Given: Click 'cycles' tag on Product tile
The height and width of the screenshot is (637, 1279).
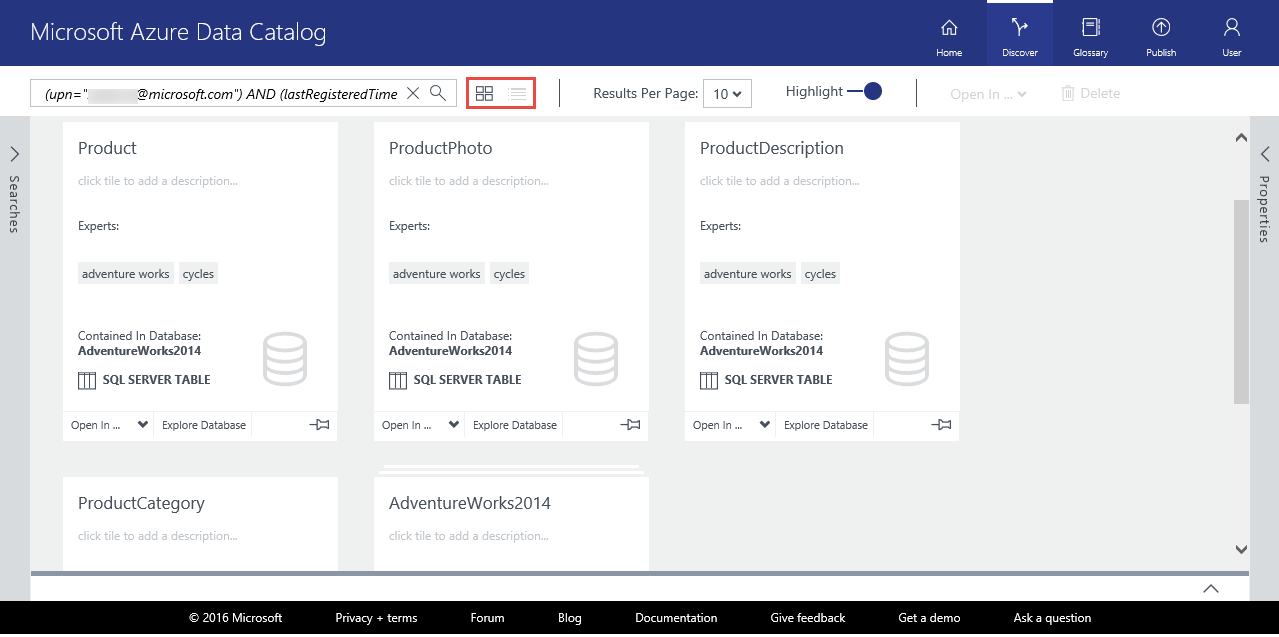Looking at the screenshot, I should coord(198,274).
